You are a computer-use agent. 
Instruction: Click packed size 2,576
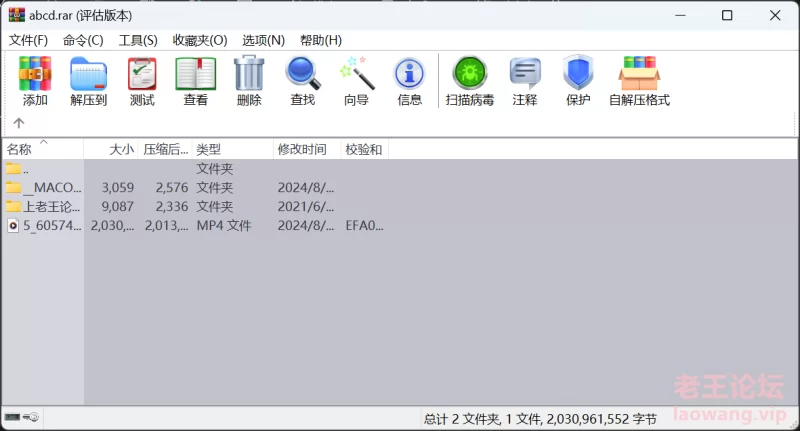[172, 187]
